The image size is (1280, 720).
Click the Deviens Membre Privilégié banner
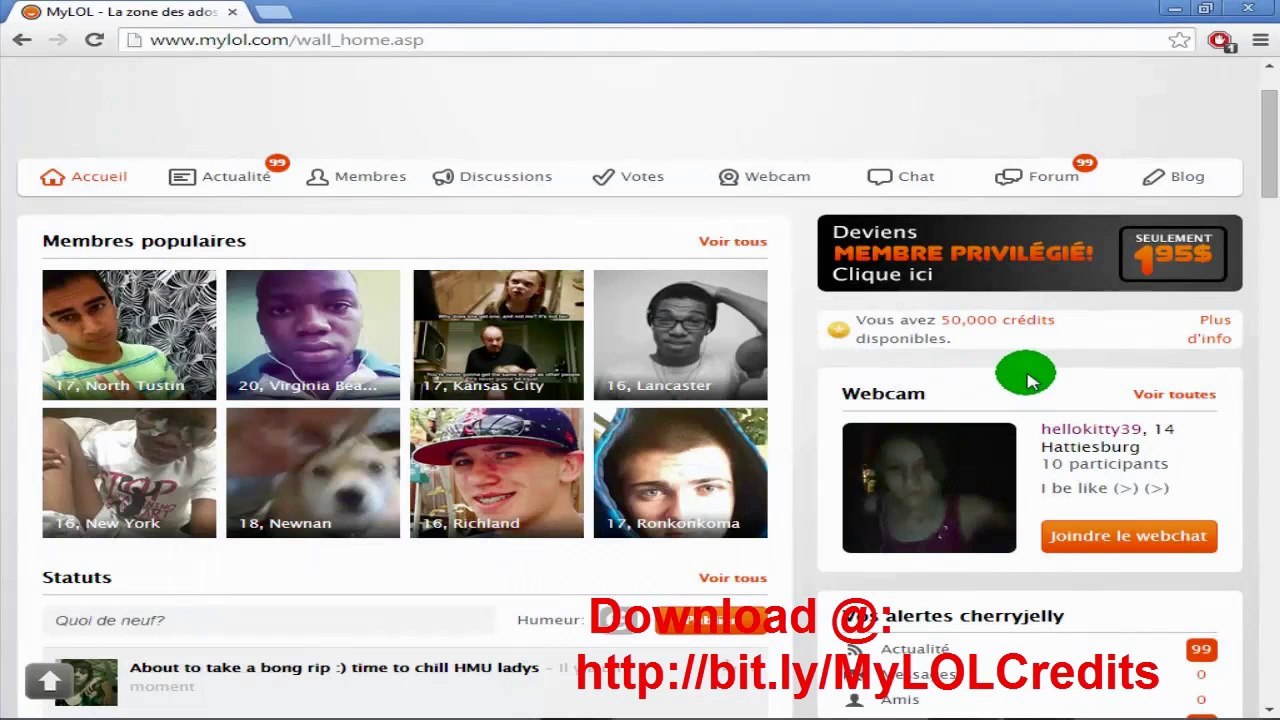point(1030,254)
